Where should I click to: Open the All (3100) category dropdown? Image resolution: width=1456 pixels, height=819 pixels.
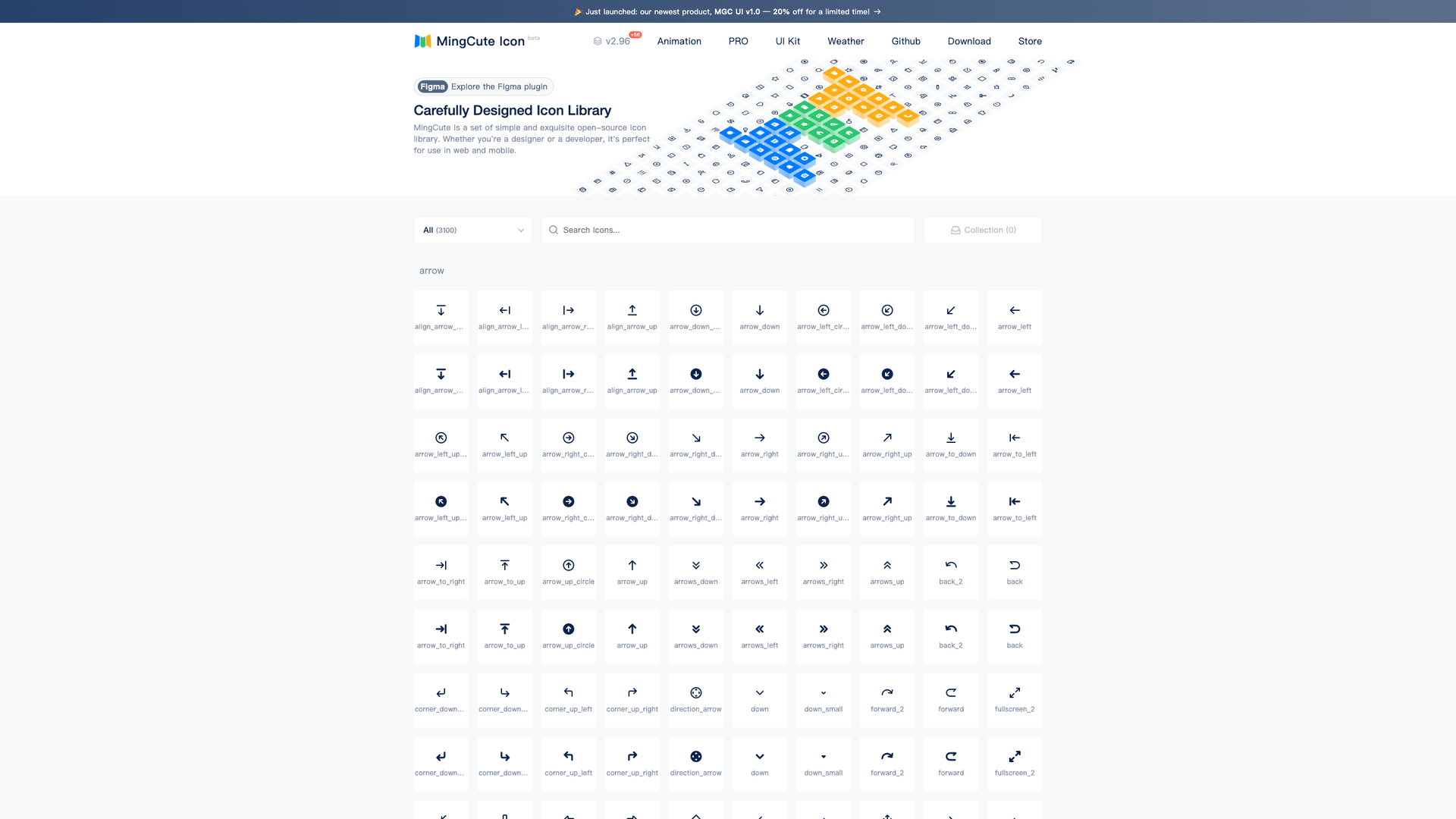tap(472, 230)
